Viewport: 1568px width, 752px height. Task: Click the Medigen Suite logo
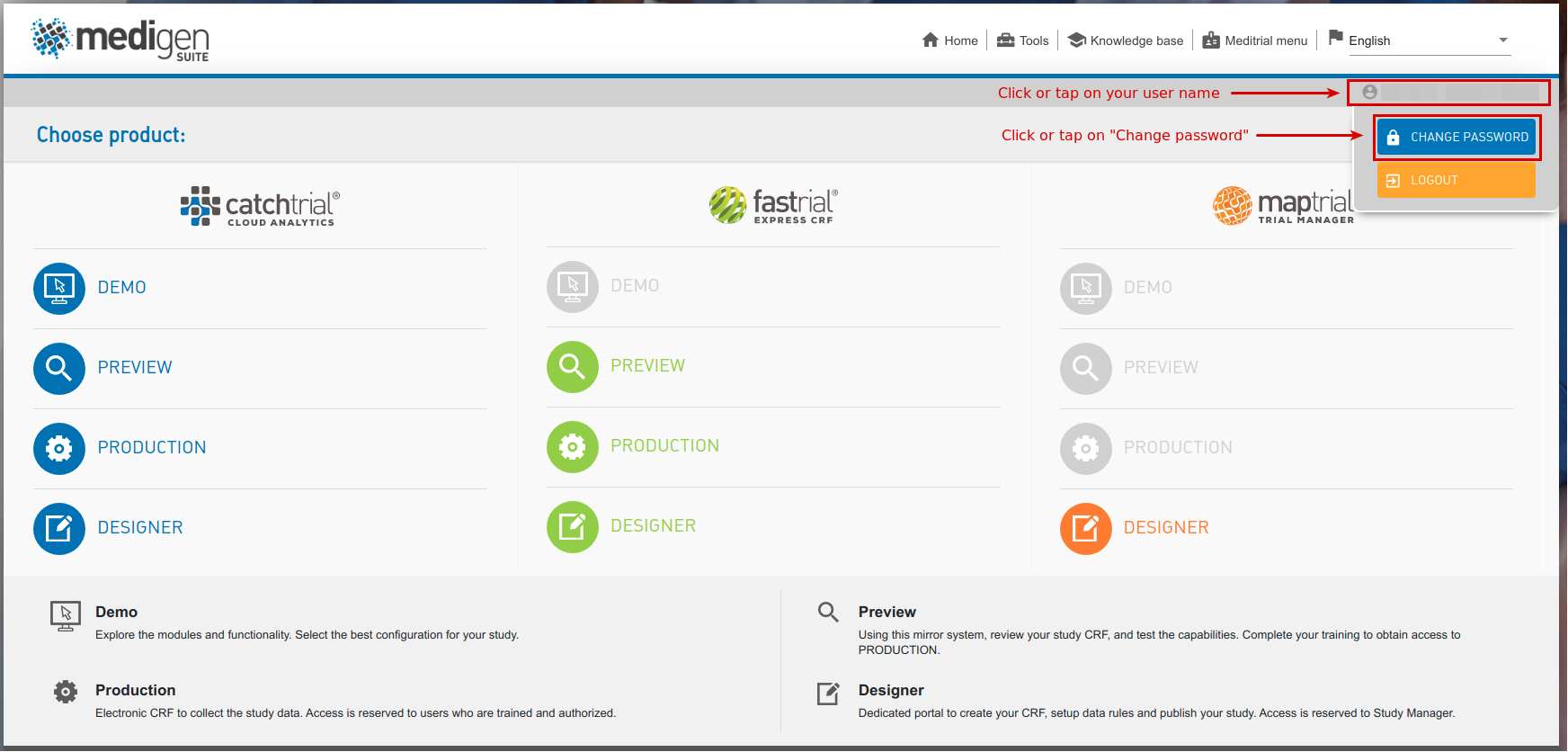pos(120,40)
